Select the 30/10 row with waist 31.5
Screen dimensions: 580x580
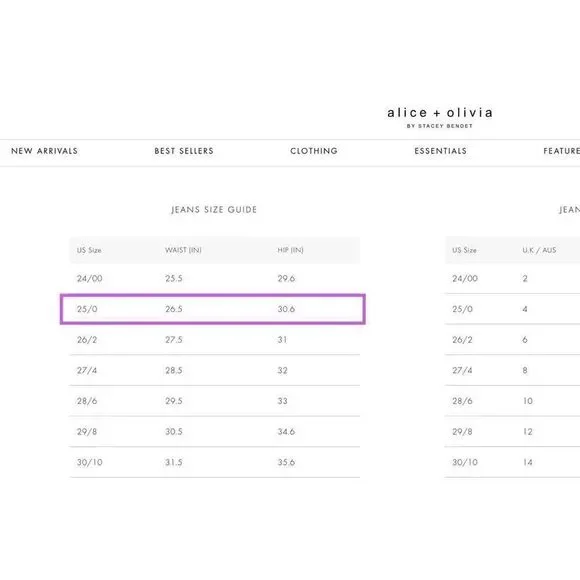pyautogui.click(x=215, y=462)
